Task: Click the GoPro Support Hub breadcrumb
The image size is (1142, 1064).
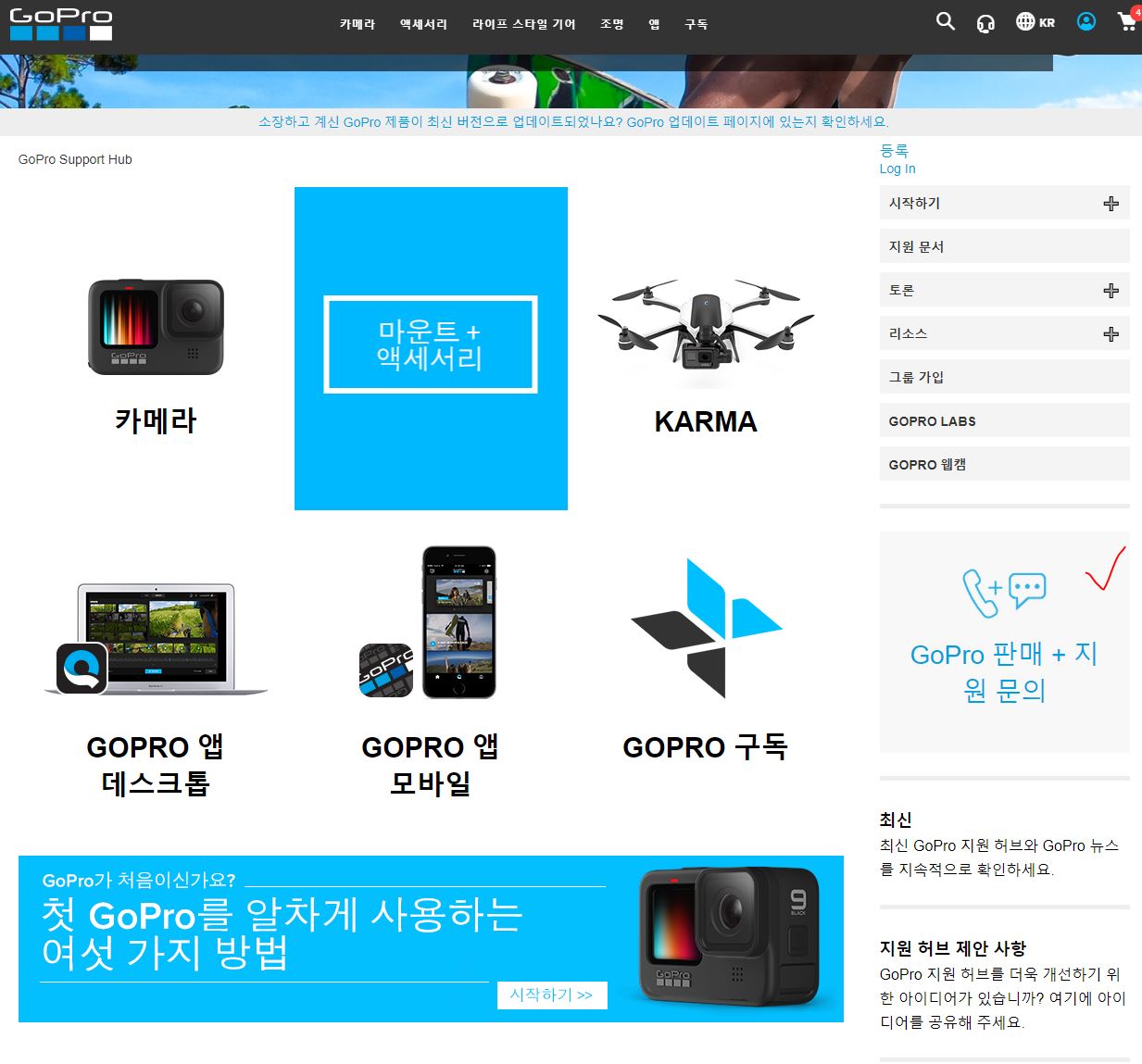Action: coord(75,159)
